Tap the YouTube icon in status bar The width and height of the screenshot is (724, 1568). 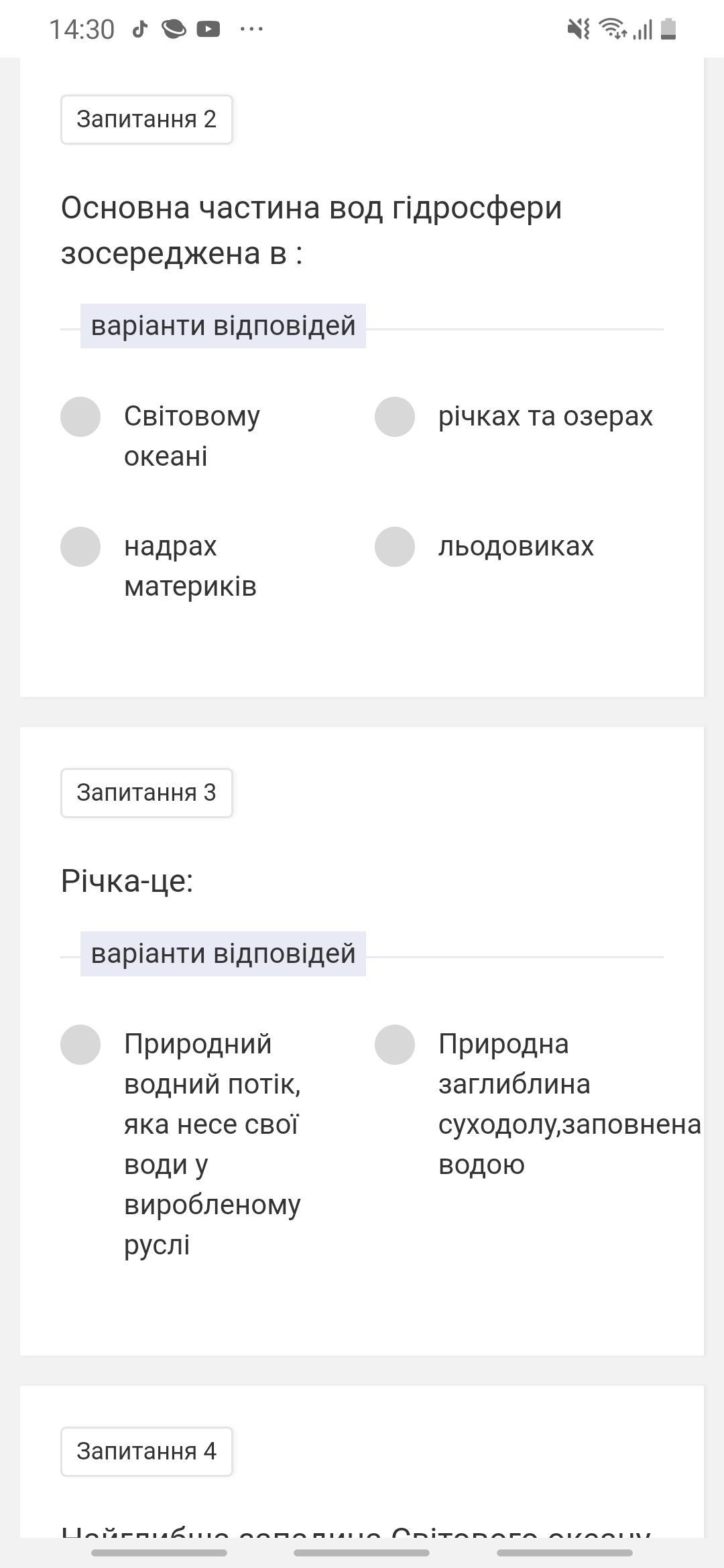coord(208,29)
